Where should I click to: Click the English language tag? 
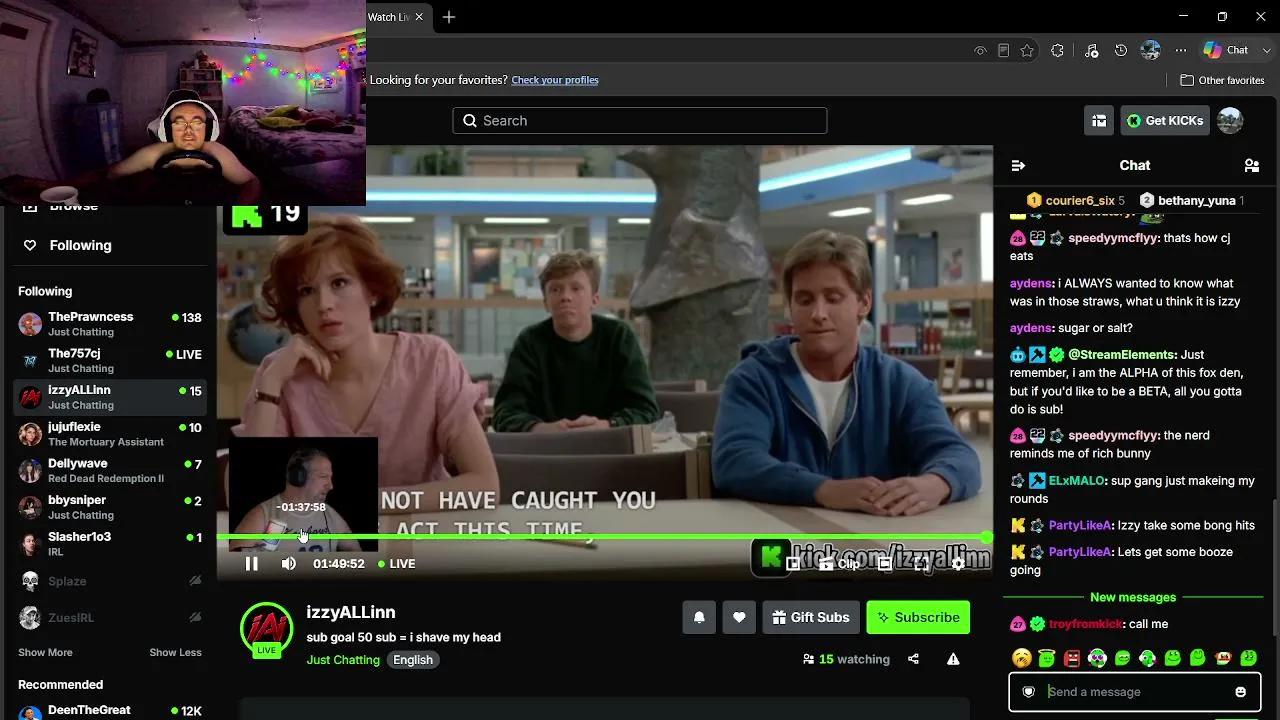(x=413, y=660)
